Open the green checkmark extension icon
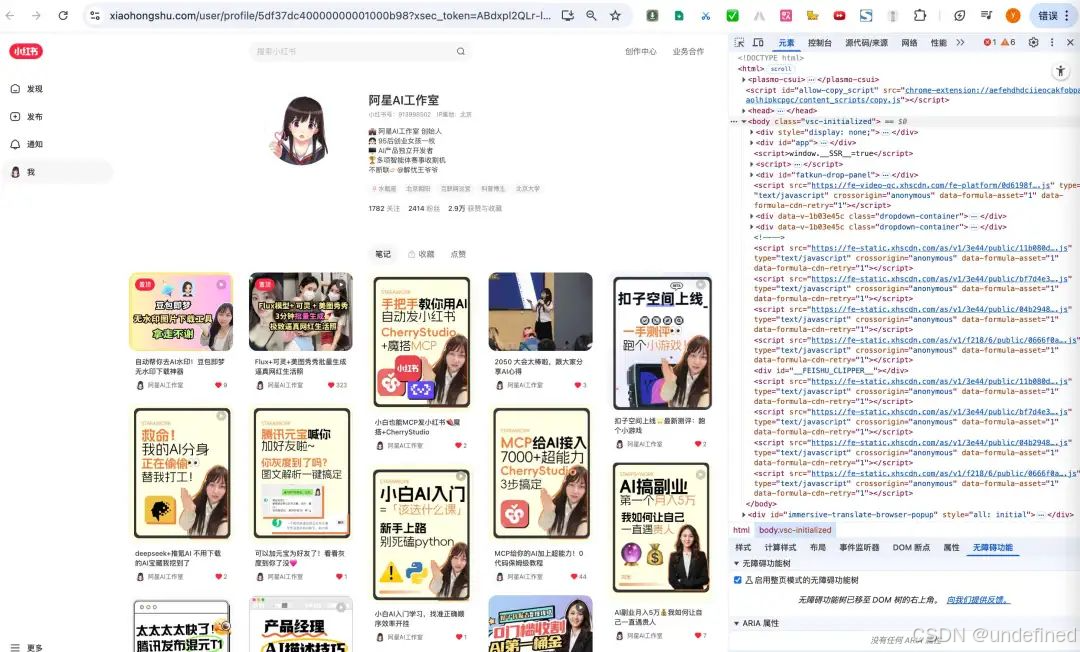The width and height of the screenshot is (1080, 652). pyautogui.click(x=733, y=15)
